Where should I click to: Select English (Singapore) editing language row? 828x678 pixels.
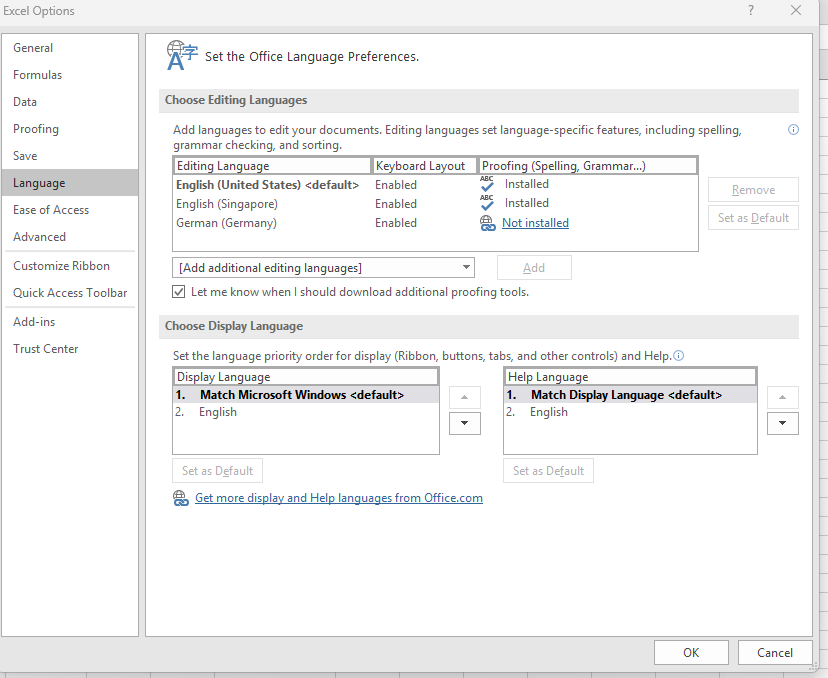[x=435, y=204]
